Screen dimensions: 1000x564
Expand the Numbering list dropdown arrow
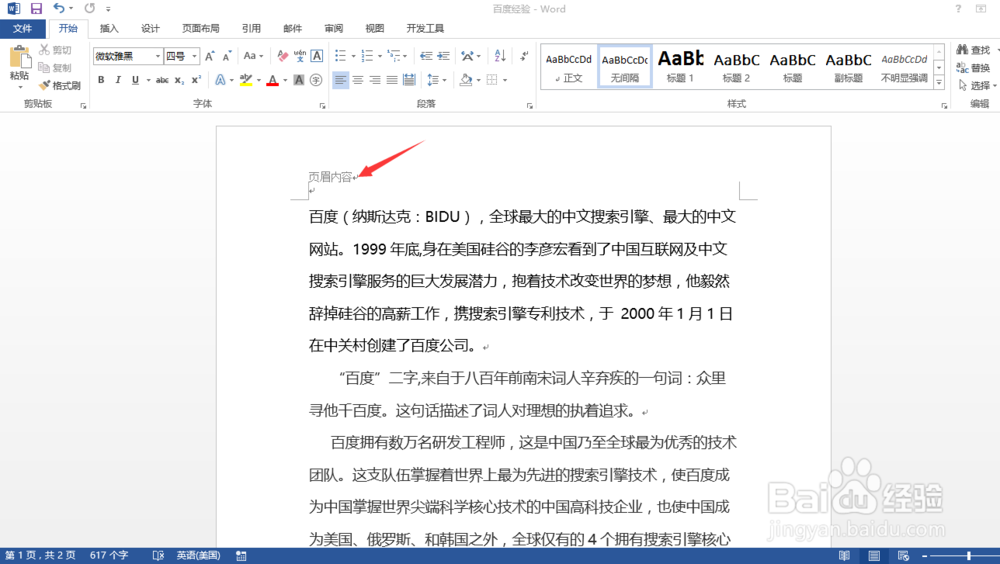[380, 56]
